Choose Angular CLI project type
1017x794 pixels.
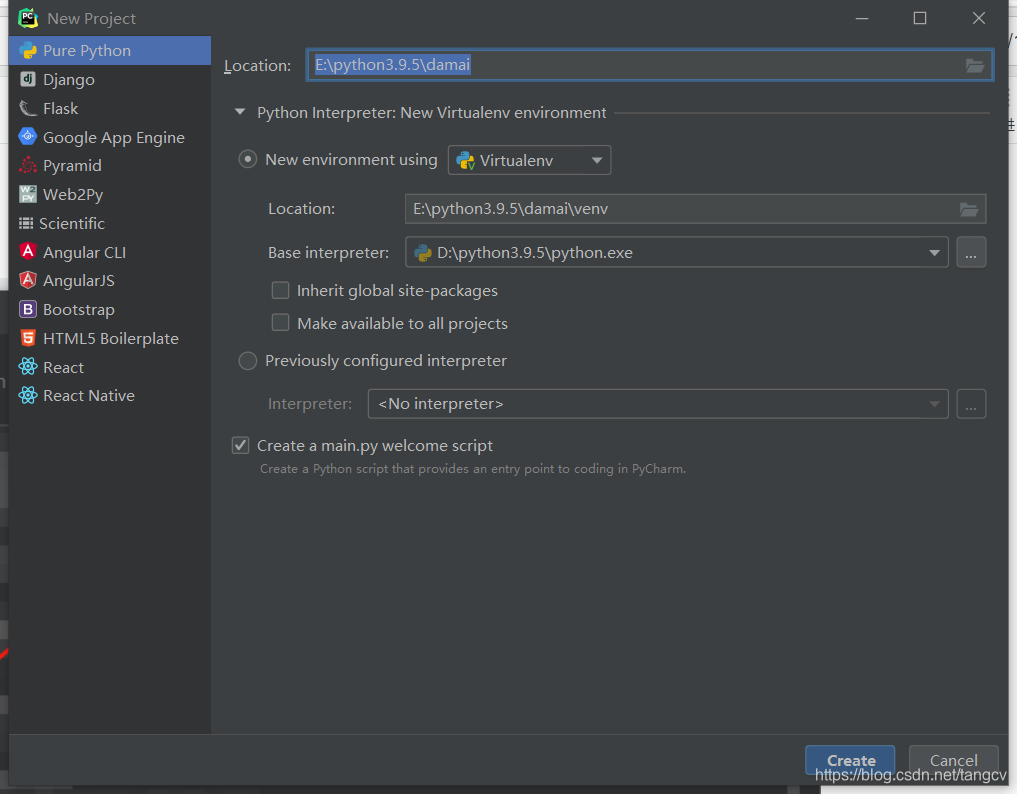(110, 252)
